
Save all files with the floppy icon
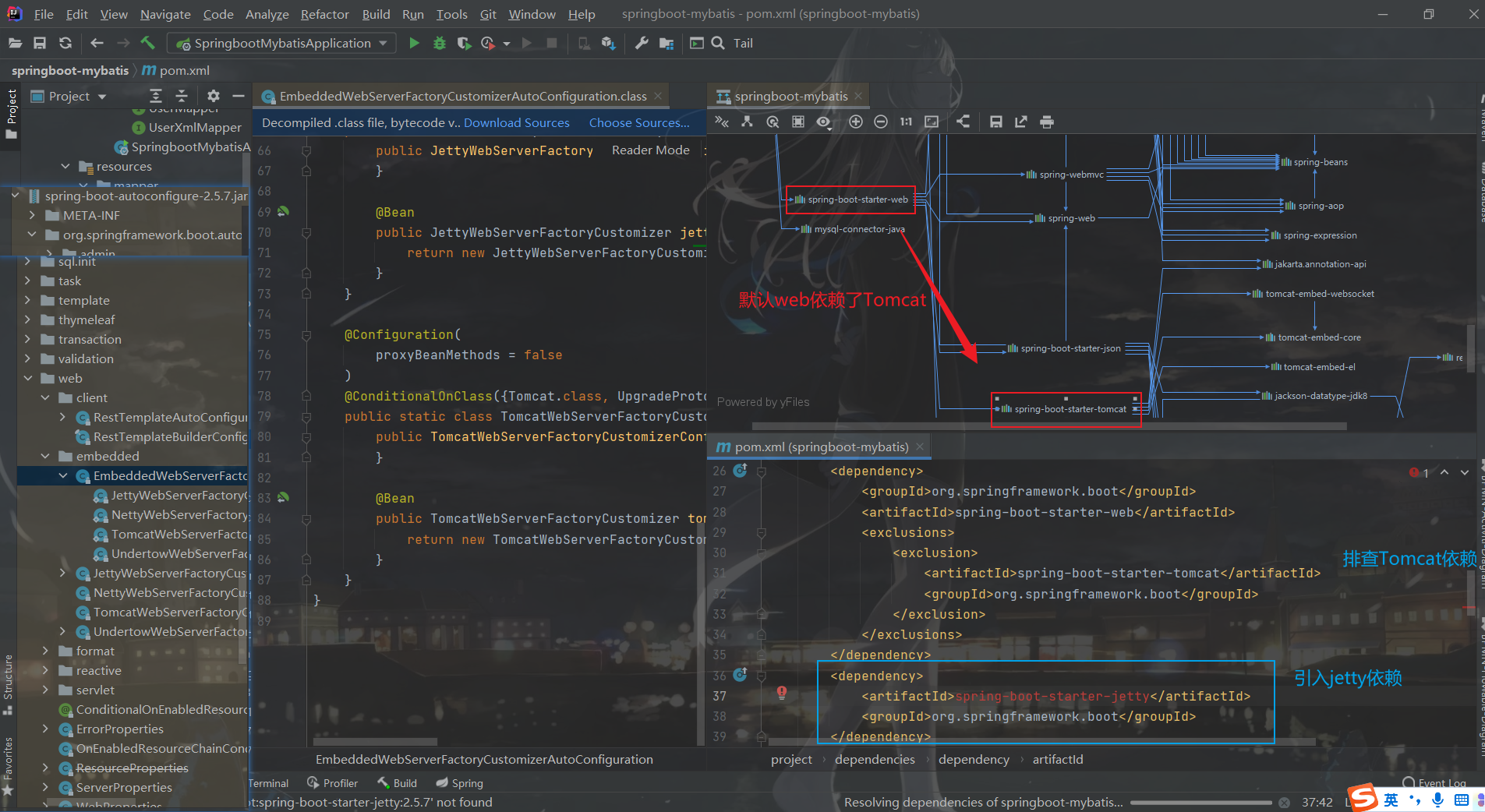click(x=40, y=44)
